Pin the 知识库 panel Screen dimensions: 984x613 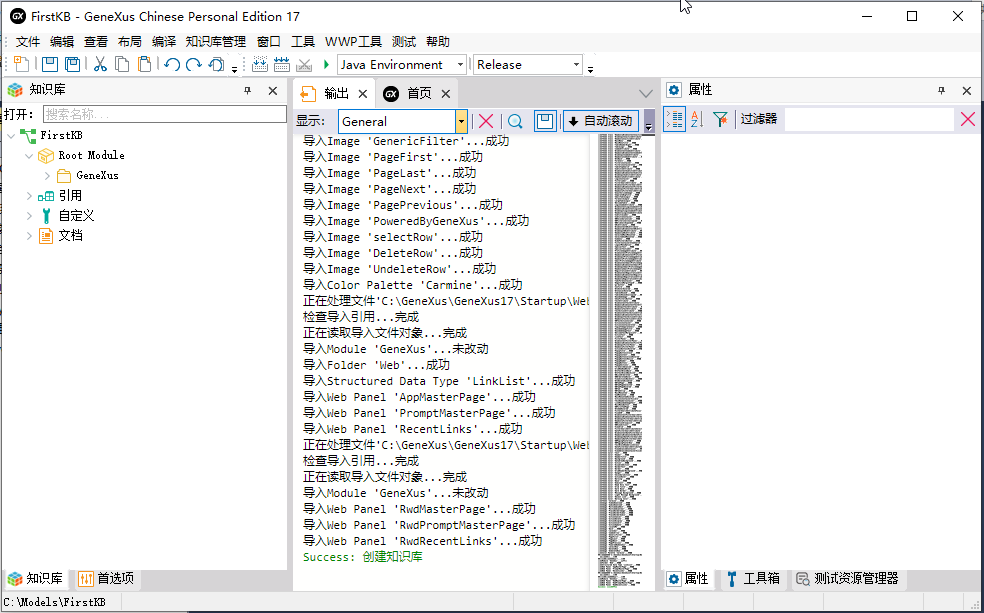click(x=248, y=91)
